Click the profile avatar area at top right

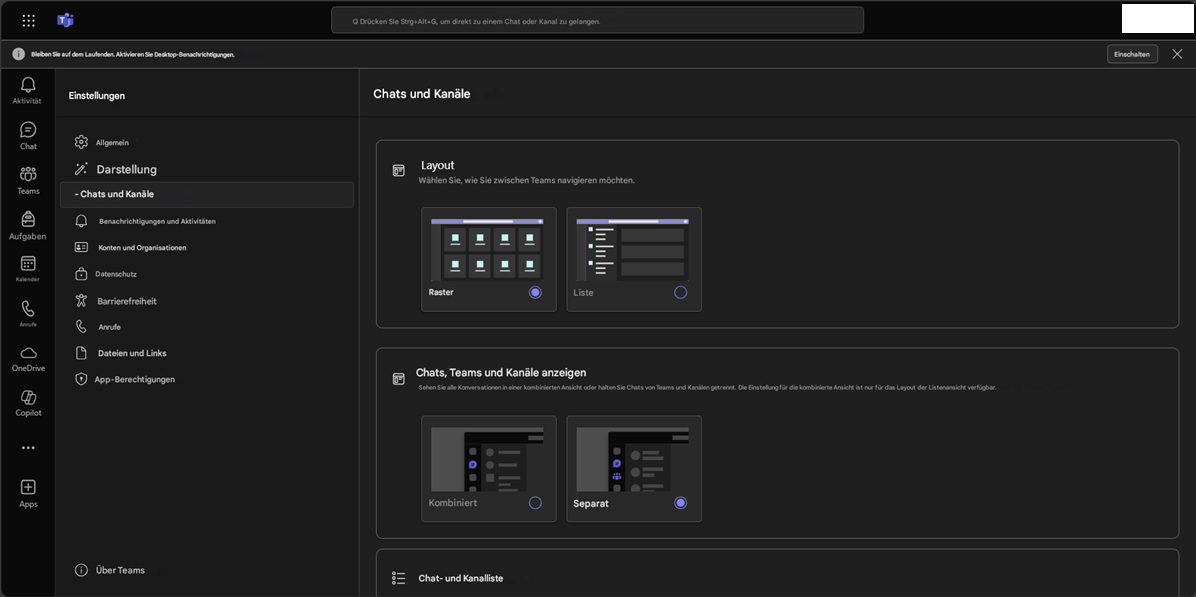point(1157,18)
